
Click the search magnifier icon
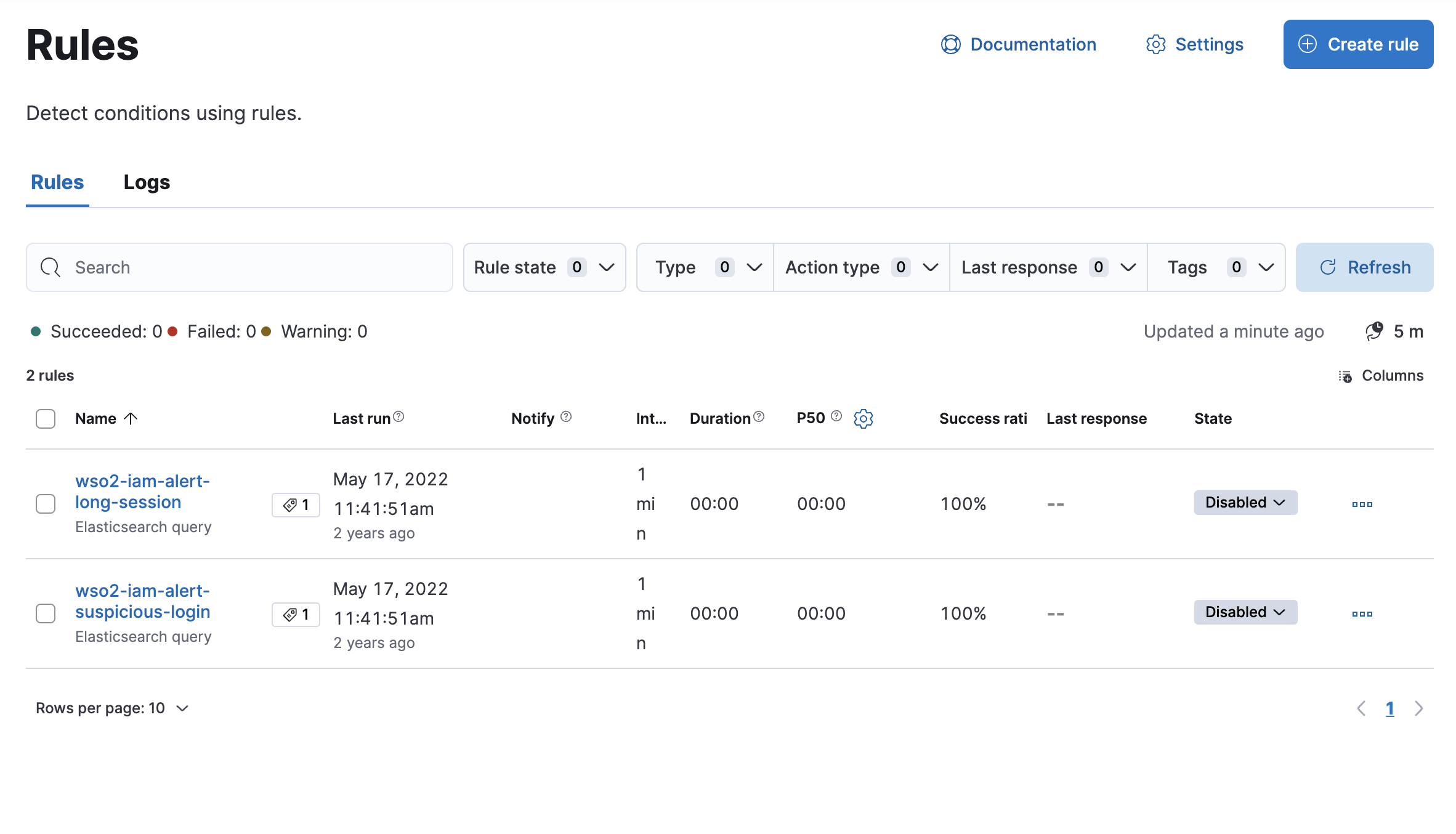pos(50,267)
